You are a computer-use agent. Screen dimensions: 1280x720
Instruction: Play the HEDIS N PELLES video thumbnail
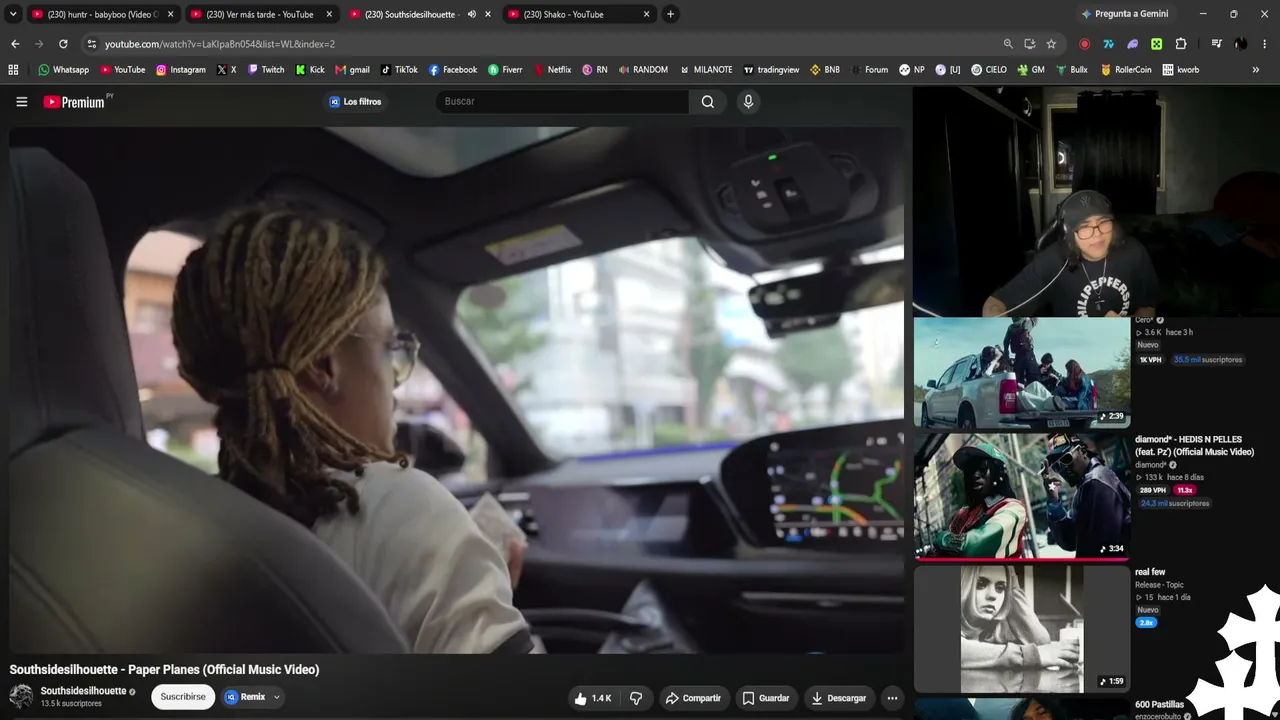tap(1022, 496)
